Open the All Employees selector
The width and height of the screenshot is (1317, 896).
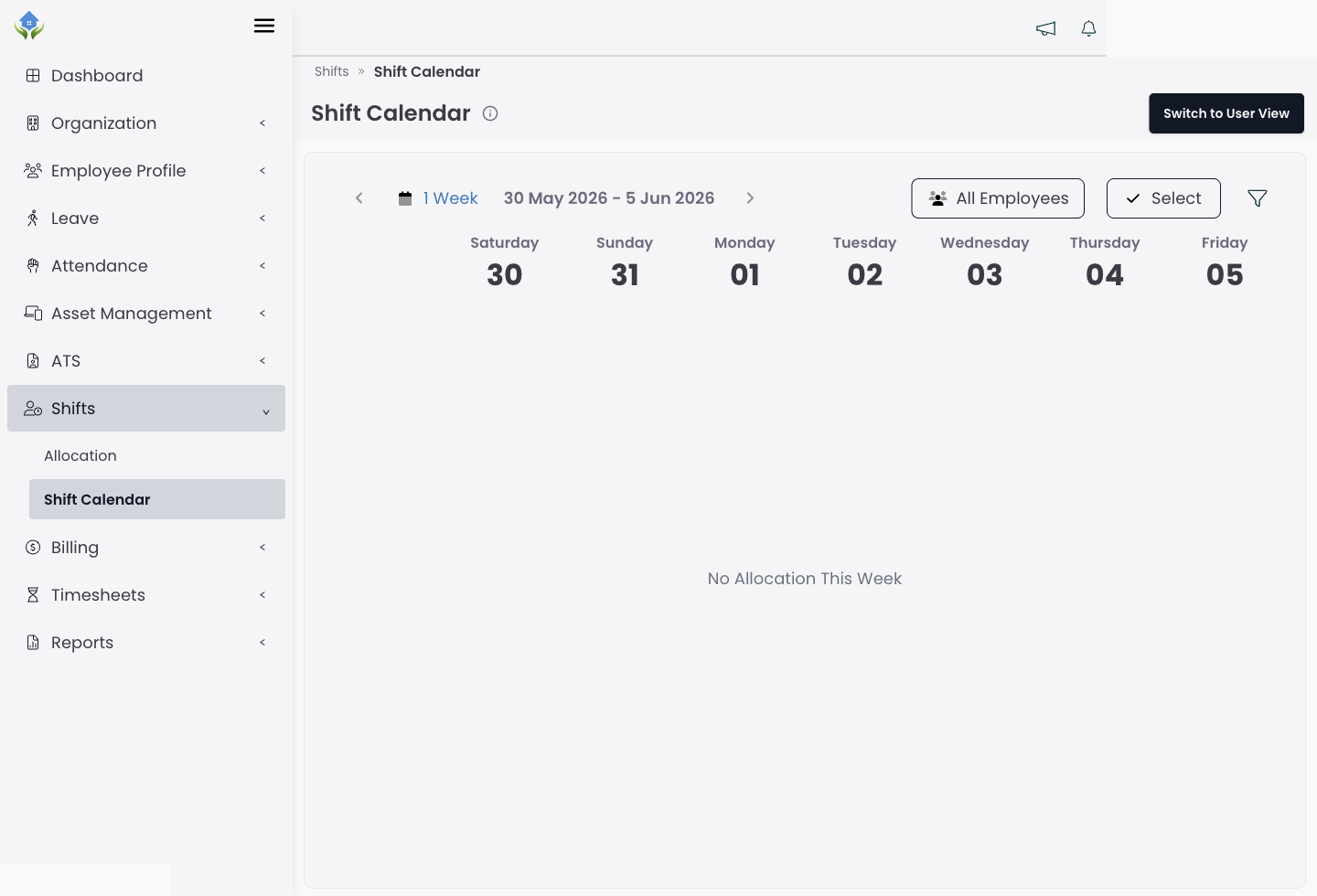click(998, 198)
